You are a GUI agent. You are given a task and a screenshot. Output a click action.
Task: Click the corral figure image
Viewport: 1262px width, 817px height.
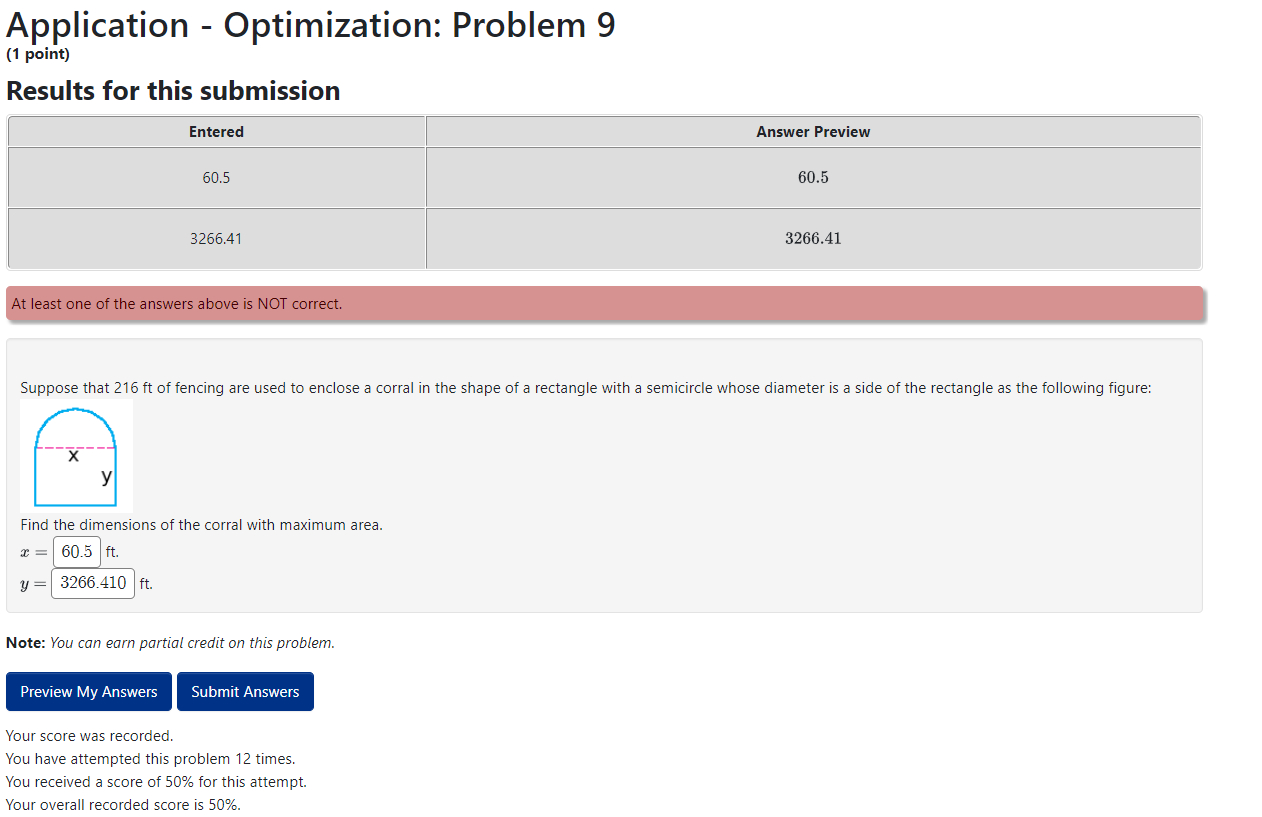[x=75, y=456]
